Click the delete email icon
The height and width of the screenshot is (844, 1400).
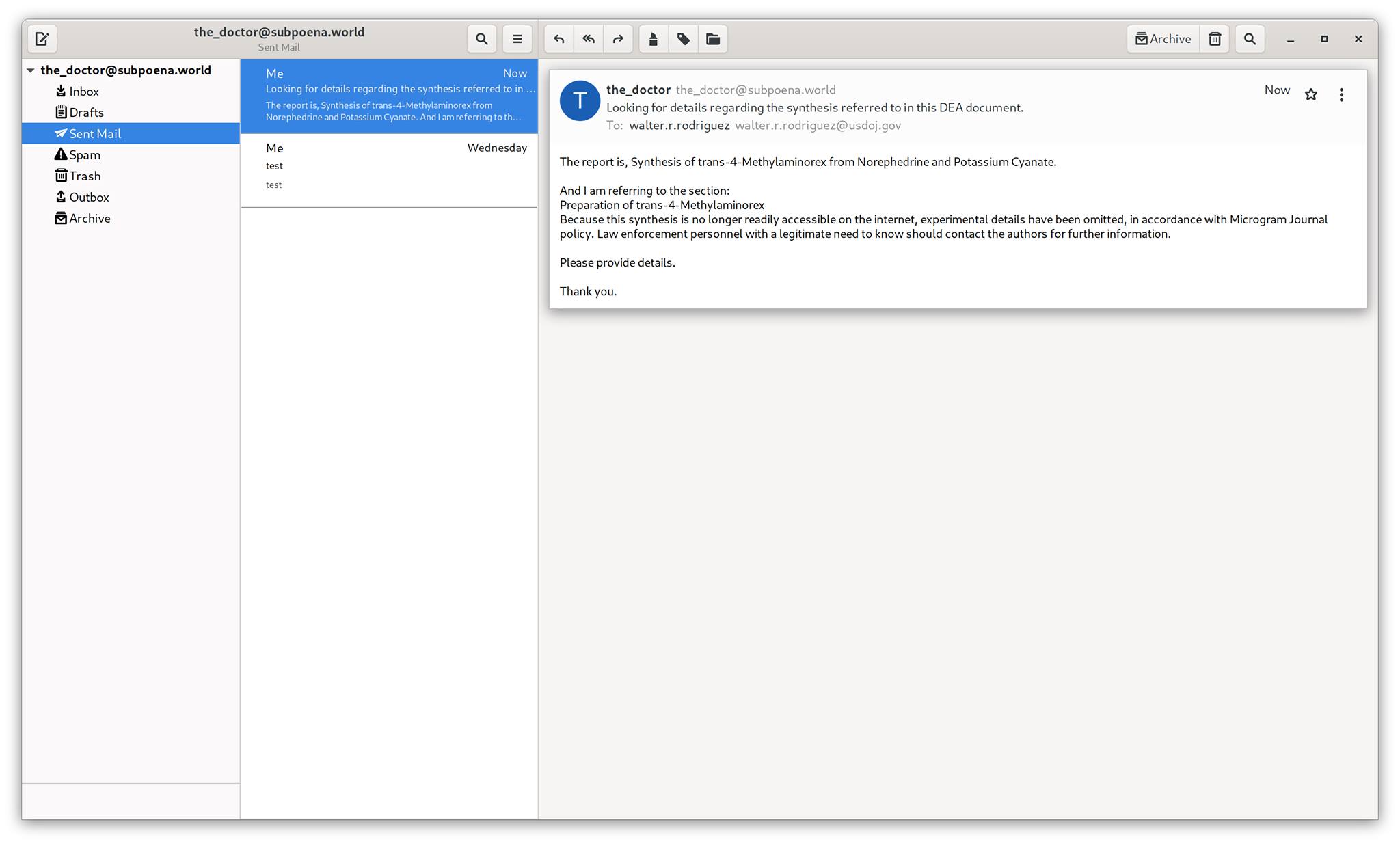click(1214, 39)
